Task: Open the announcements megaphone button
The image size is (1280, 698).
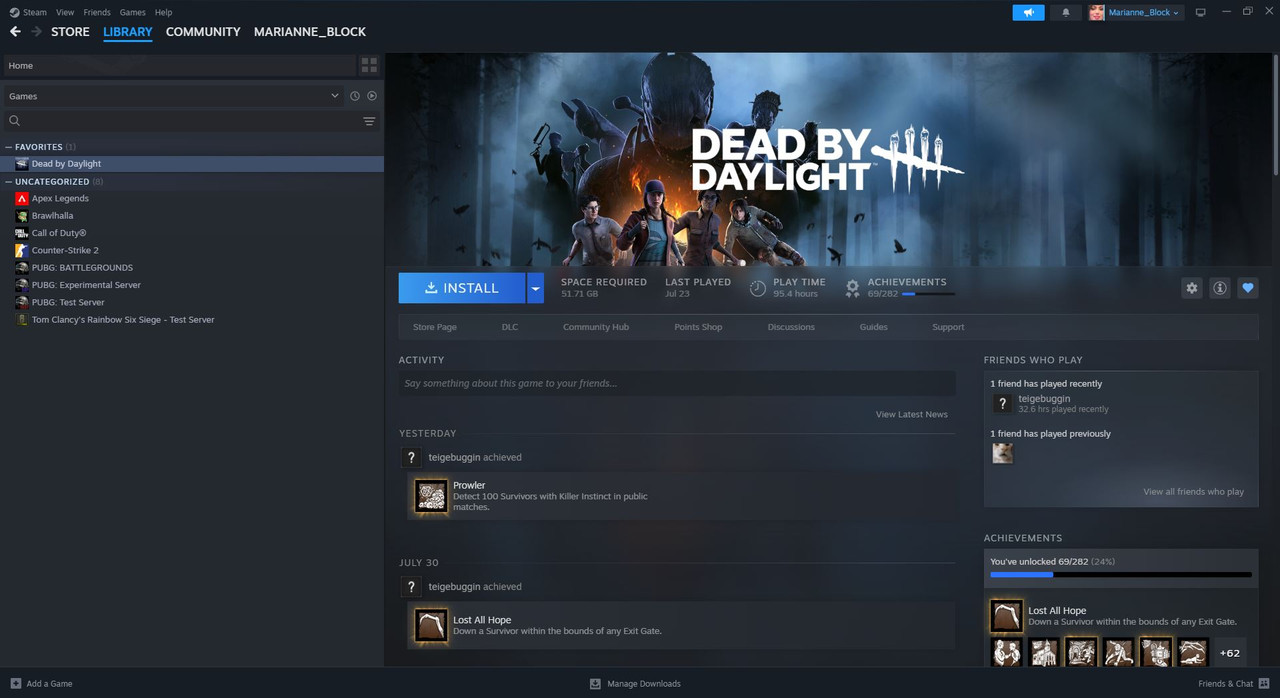Action: click(x=1028, y=12)
